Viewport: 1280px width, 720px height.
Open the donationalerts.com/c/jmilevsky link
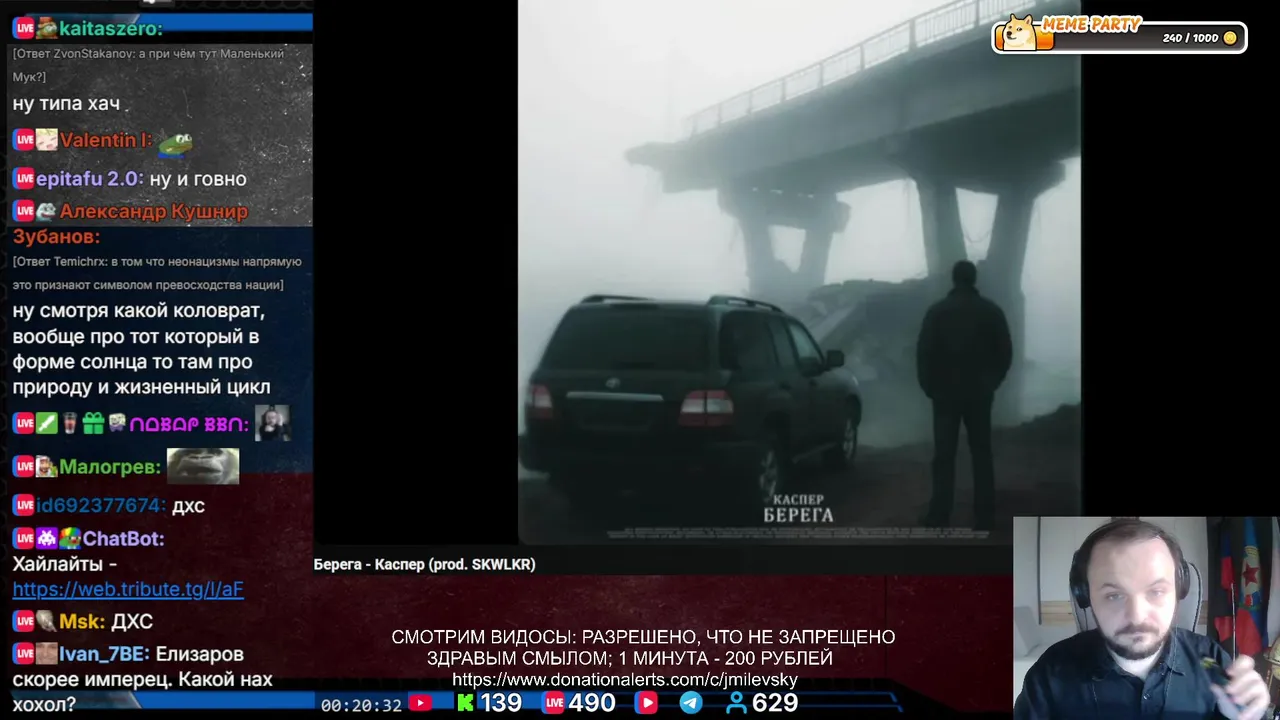625,680
